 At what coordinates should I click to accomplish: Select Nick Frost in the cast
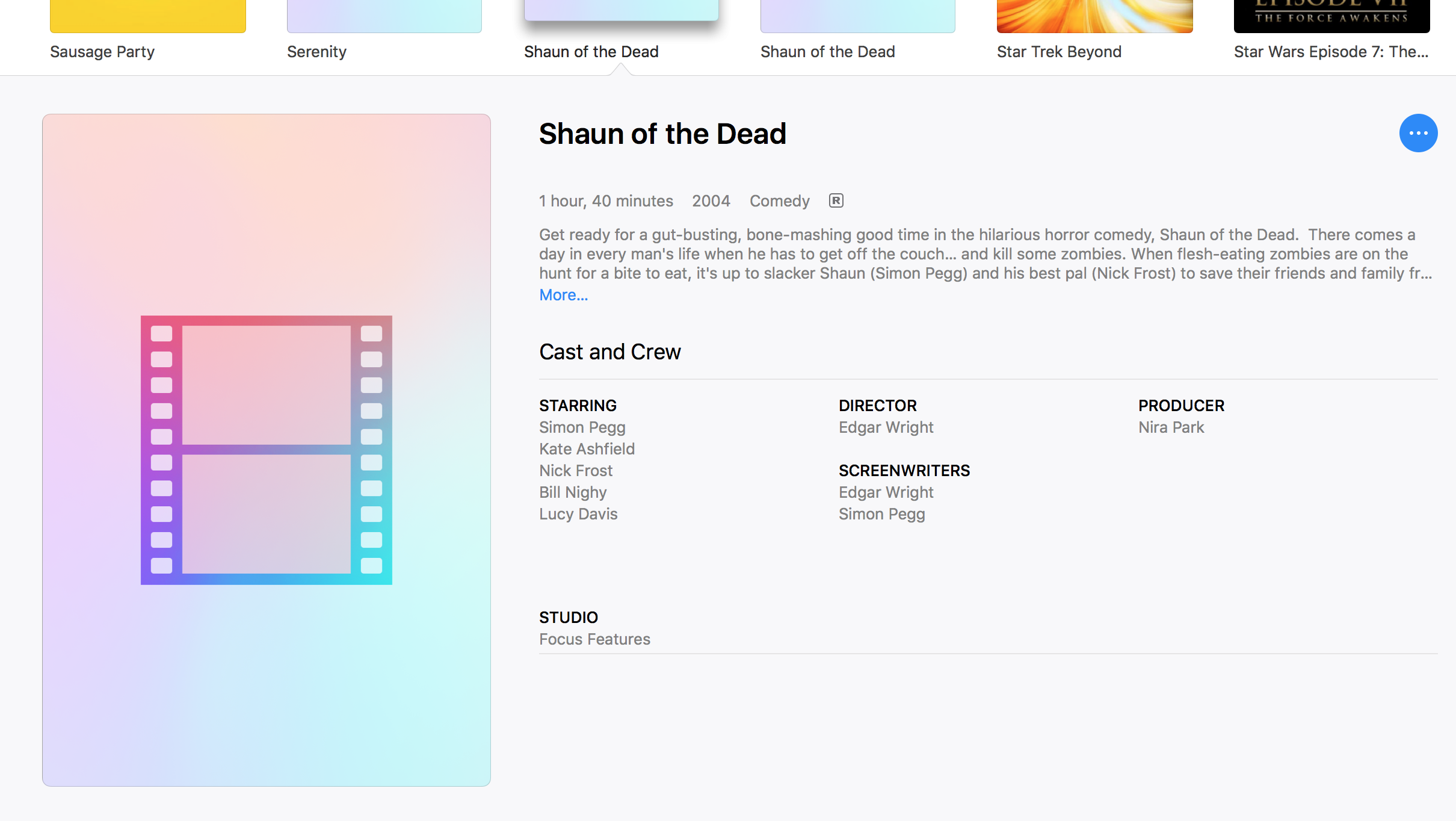(575, 471)
